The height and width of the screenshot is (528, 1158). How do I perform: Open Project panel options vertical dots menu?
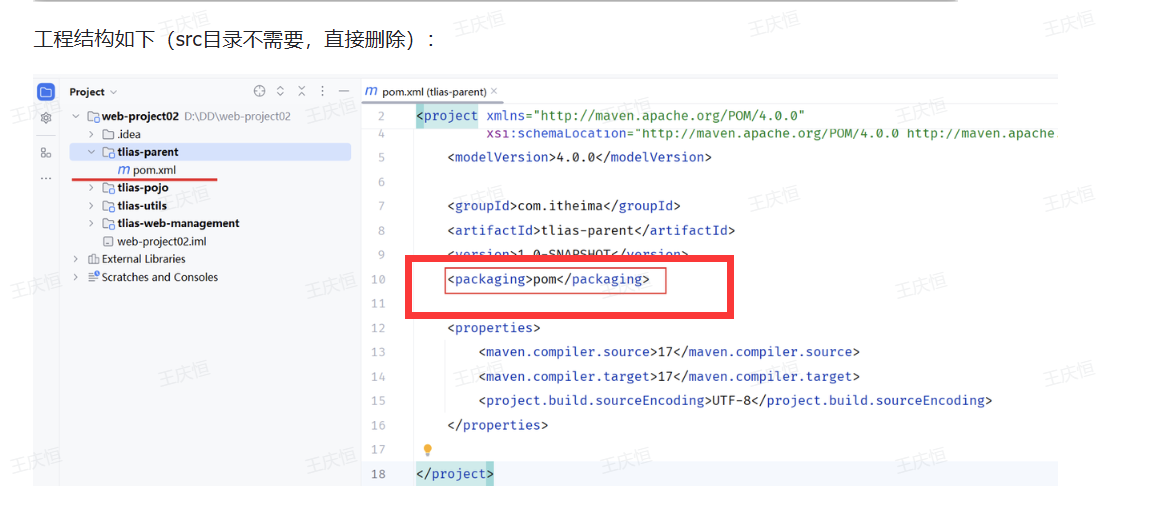pos(322,92)
